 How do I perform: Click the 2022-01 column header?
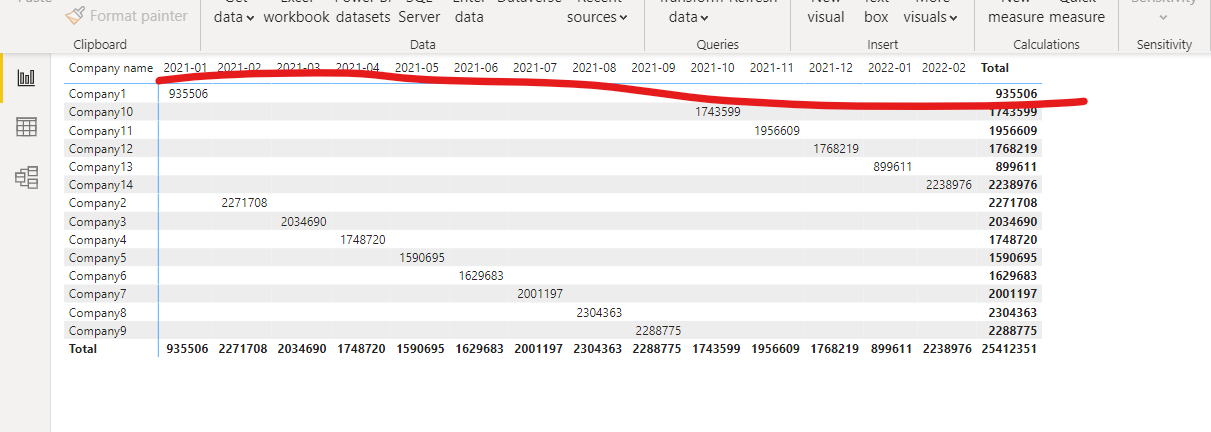[889, 68]
